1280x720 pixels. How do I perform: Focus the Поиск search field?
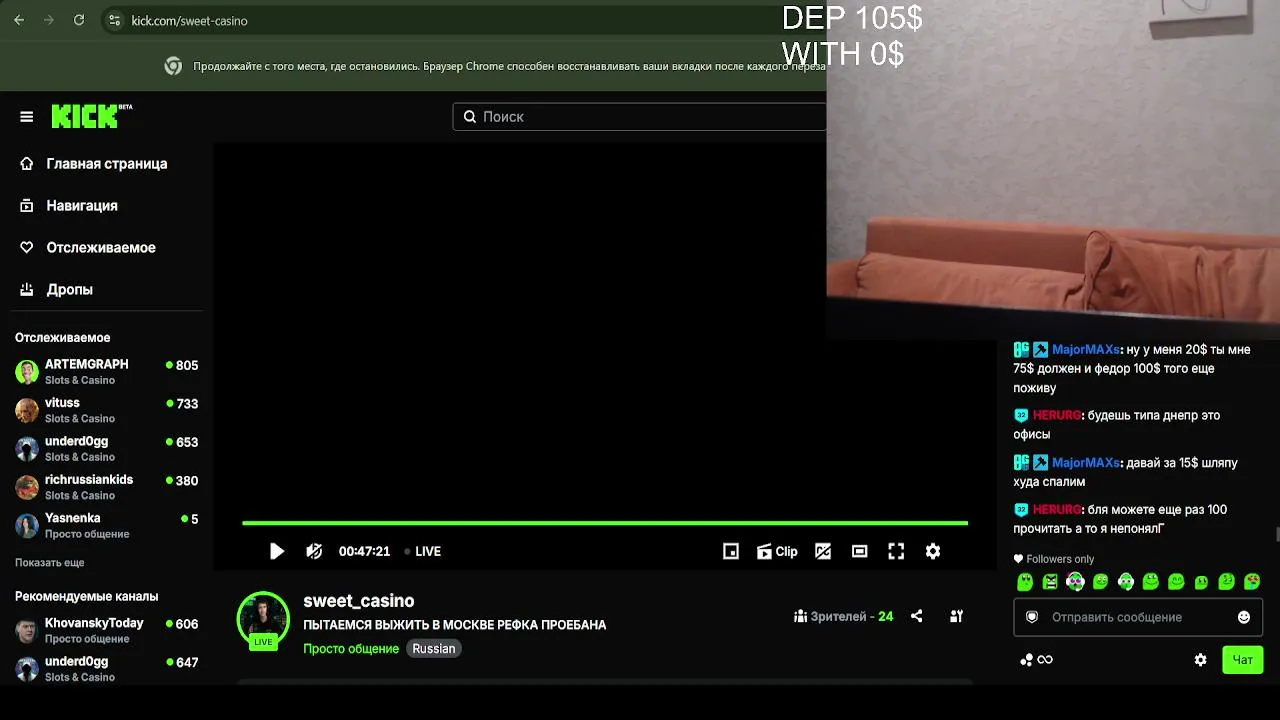(x=640, y=117)
